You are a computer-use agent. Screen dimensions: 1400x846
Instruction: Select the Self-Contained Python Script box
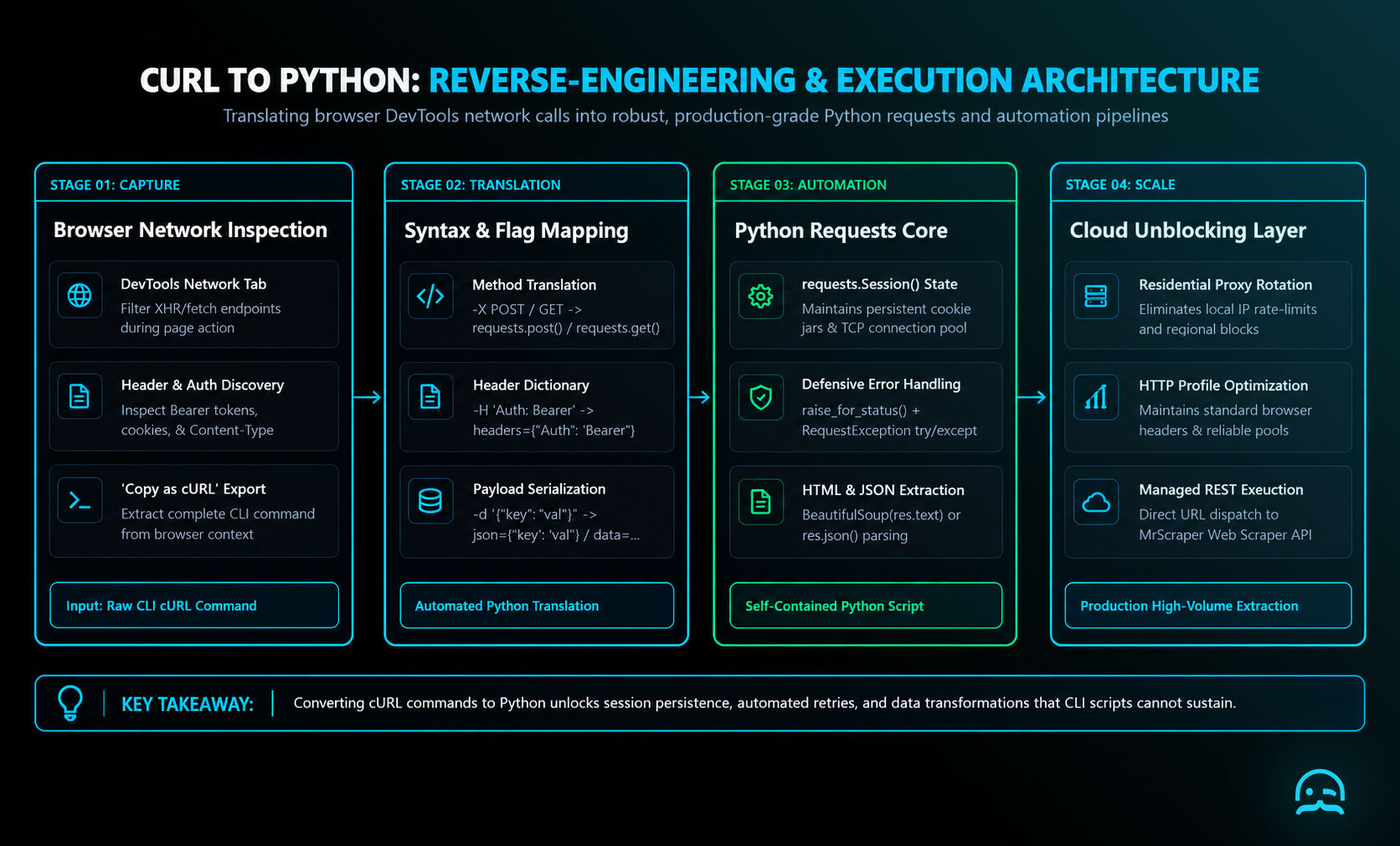866,605
